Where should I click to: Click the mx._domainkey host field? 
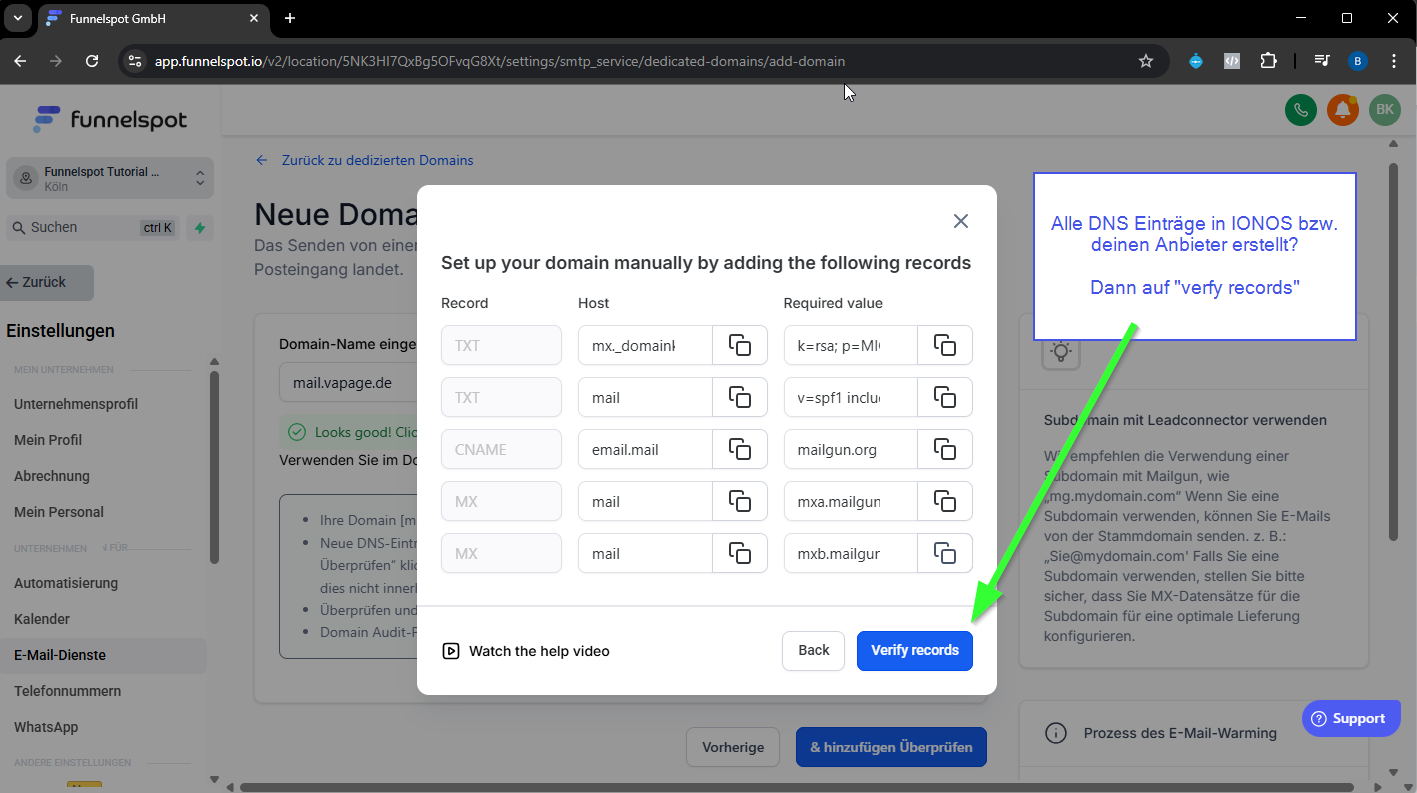coord(645,345)
